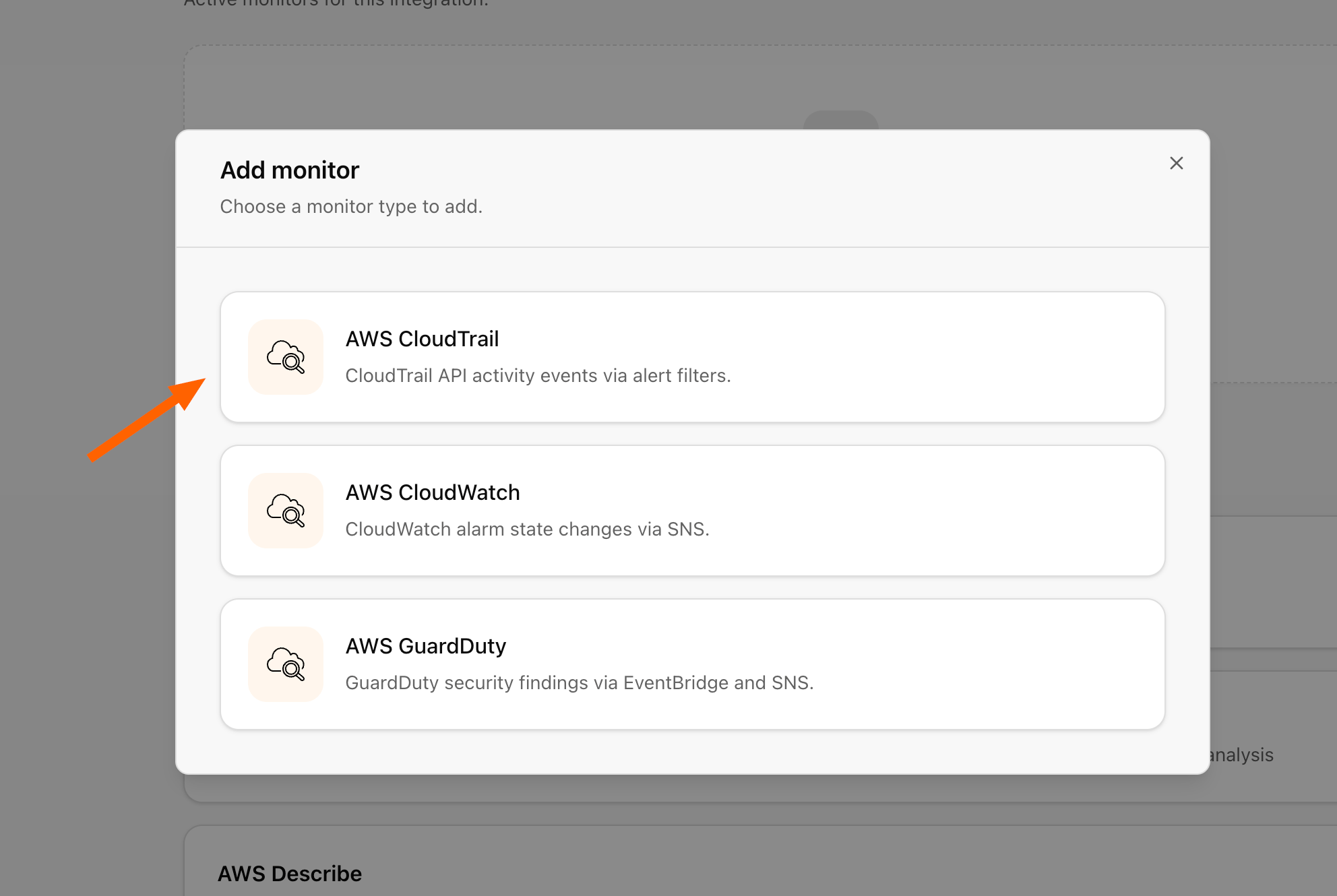The image size is (1337, 896).
Task: Click the CloudTrail API activity events description
Action: (538, 375)
